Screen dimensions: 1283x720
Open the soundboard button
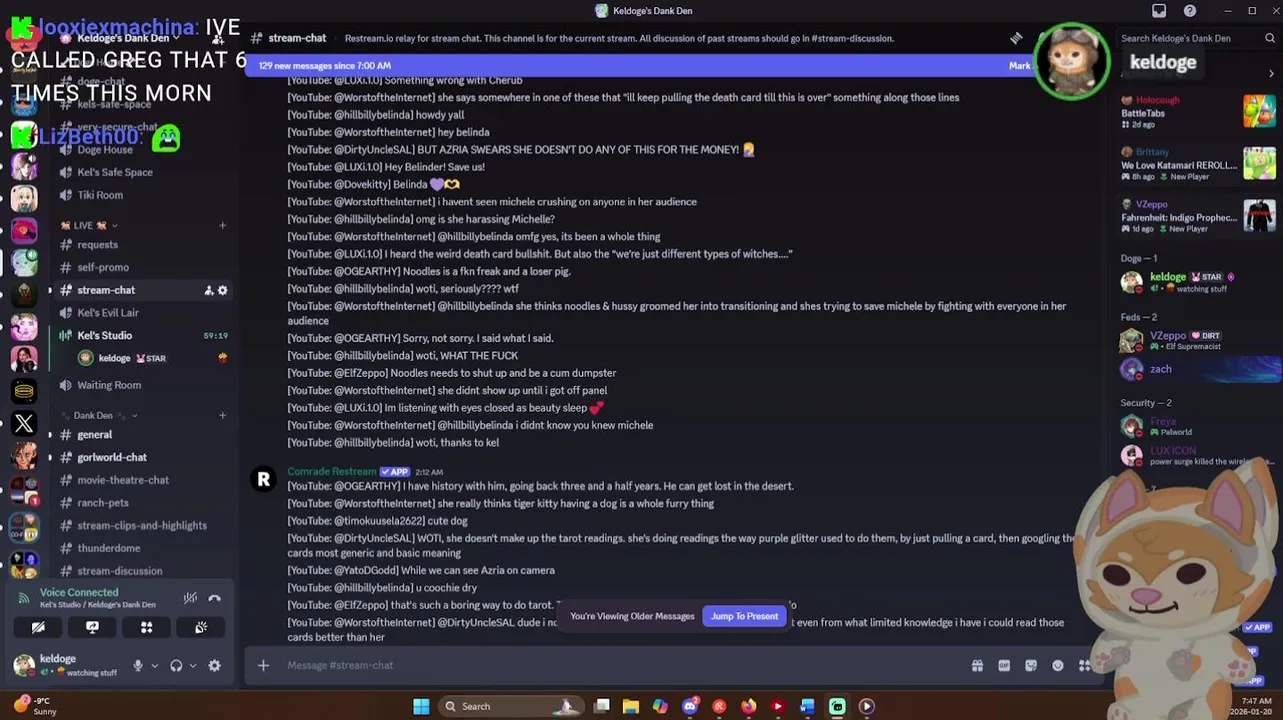tap(201, 627)
